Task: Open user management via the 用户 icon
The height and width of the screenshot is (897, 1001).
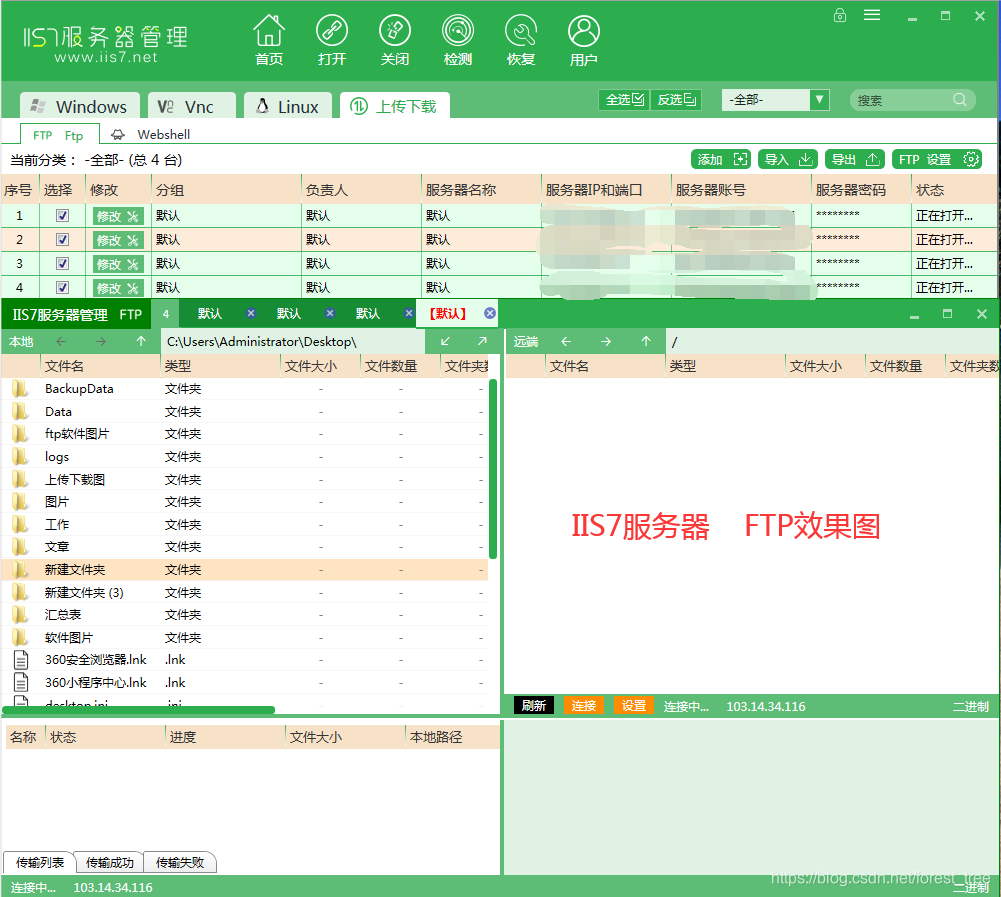Action: click(x=583, y=40)
